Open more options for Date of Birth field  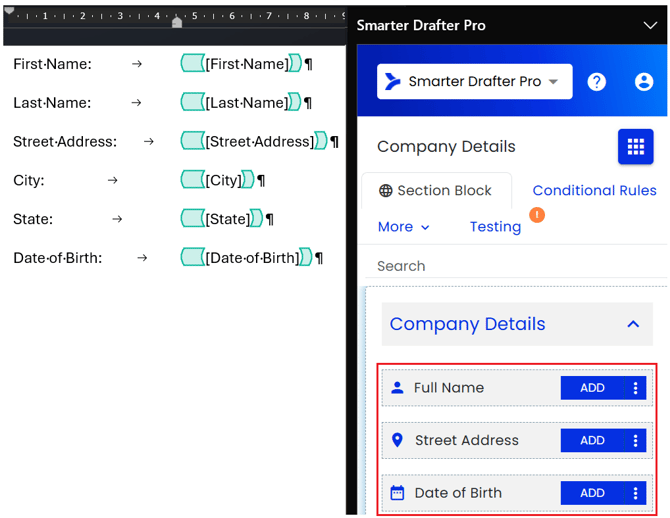tap(635, 493)
